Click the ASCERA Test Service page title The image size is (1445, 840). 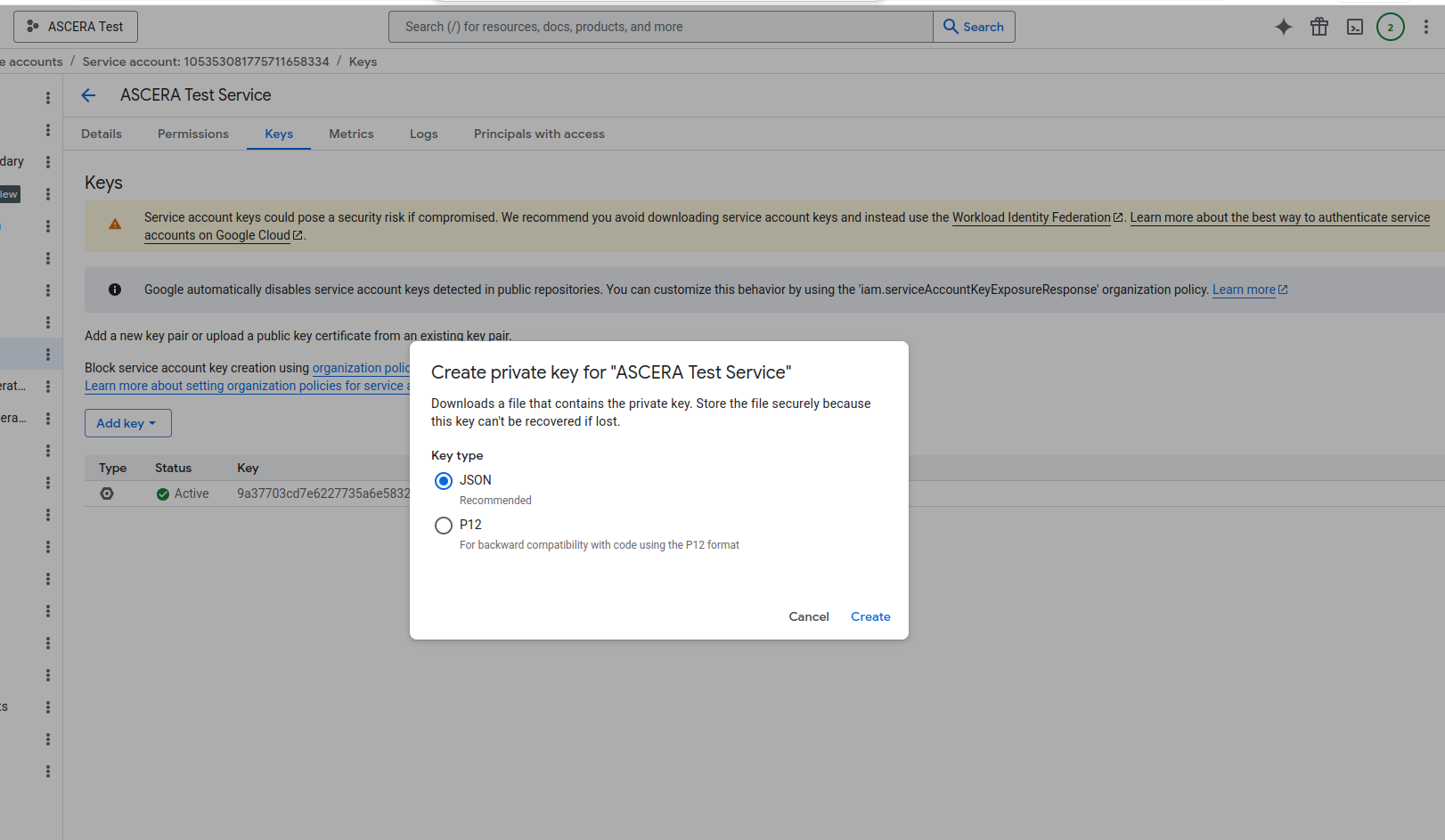click(x=196, y=95)
